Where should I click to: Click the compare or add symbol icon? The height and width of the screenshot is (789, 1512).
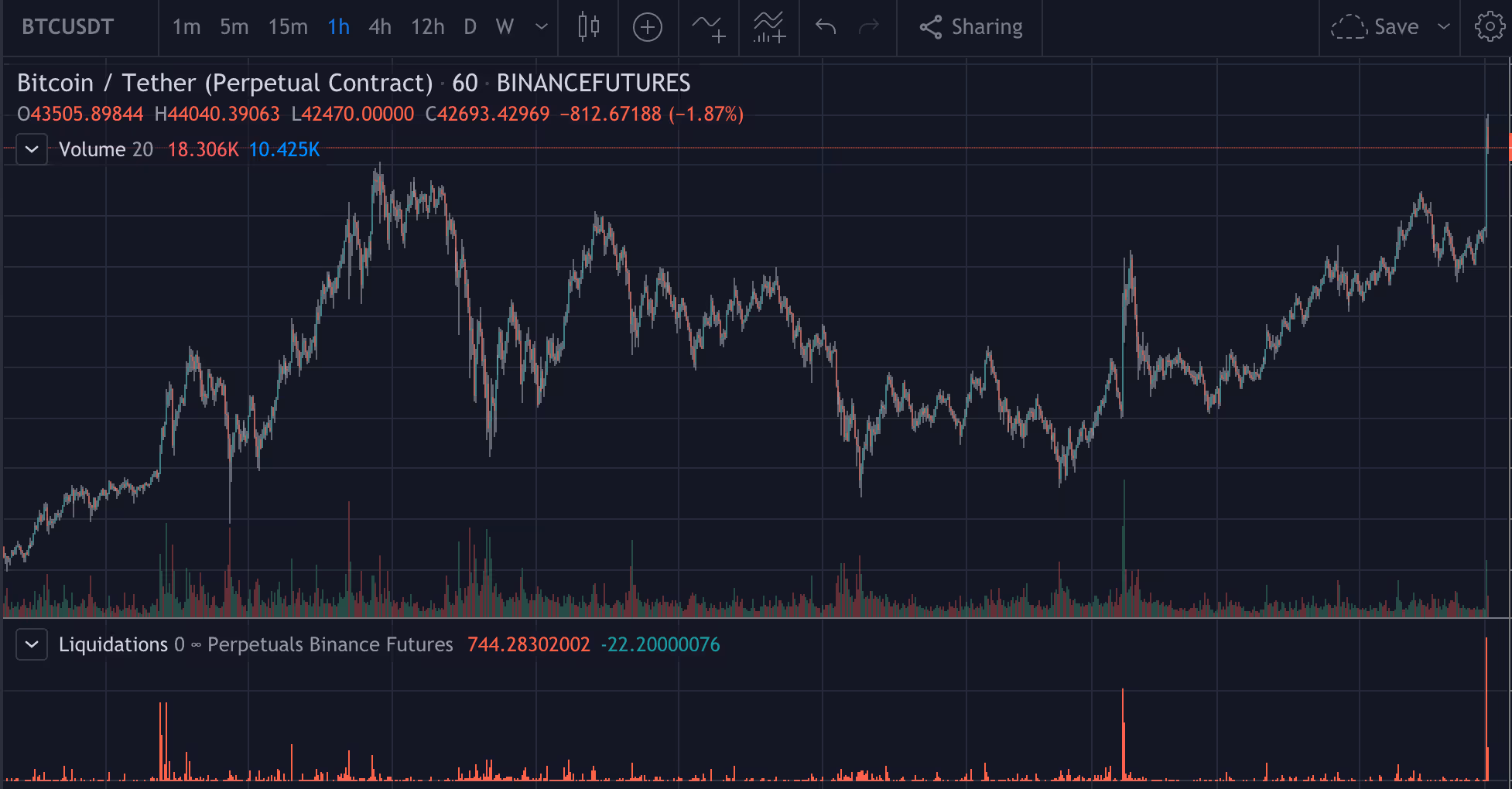[x=648, y=27]
